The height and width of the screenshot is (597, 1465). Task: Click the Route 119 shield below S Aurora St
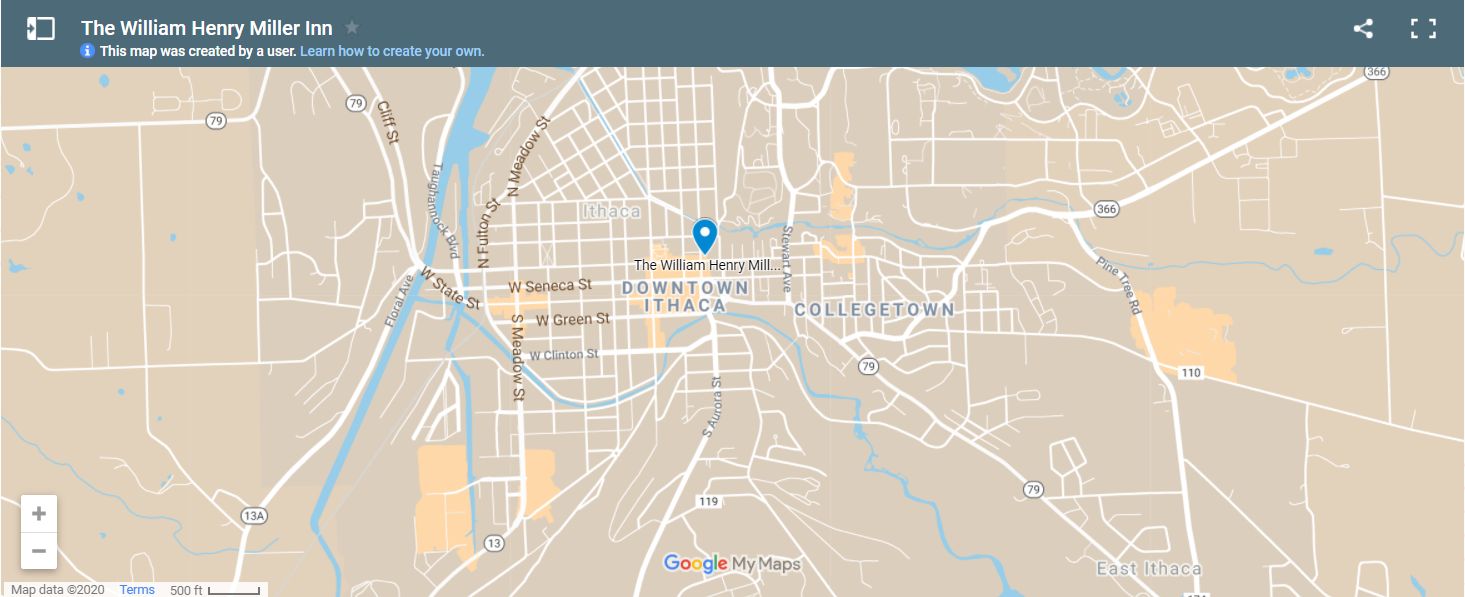pyautogui.click(x=709, y=501)
